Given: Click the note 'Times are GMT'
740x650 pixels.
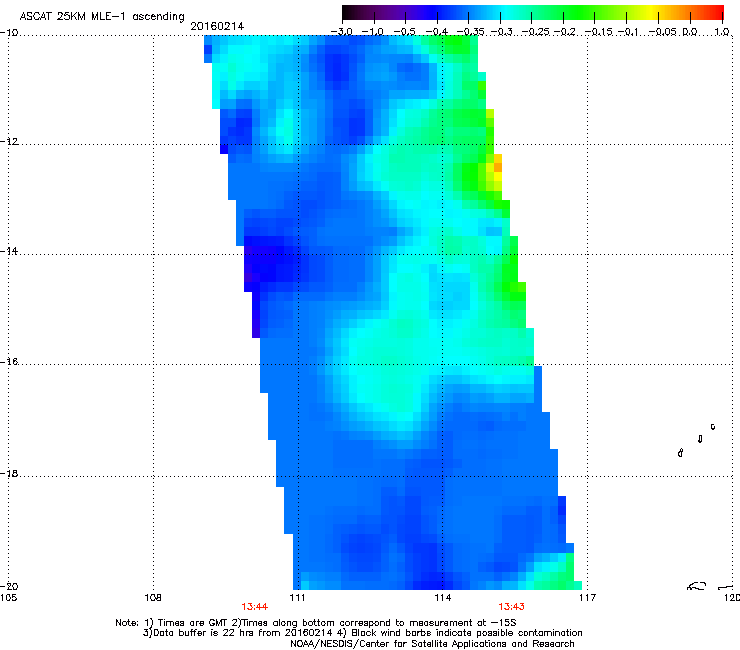Looking at the screenshot, I should pyautogui.click(x=192, y=623).
